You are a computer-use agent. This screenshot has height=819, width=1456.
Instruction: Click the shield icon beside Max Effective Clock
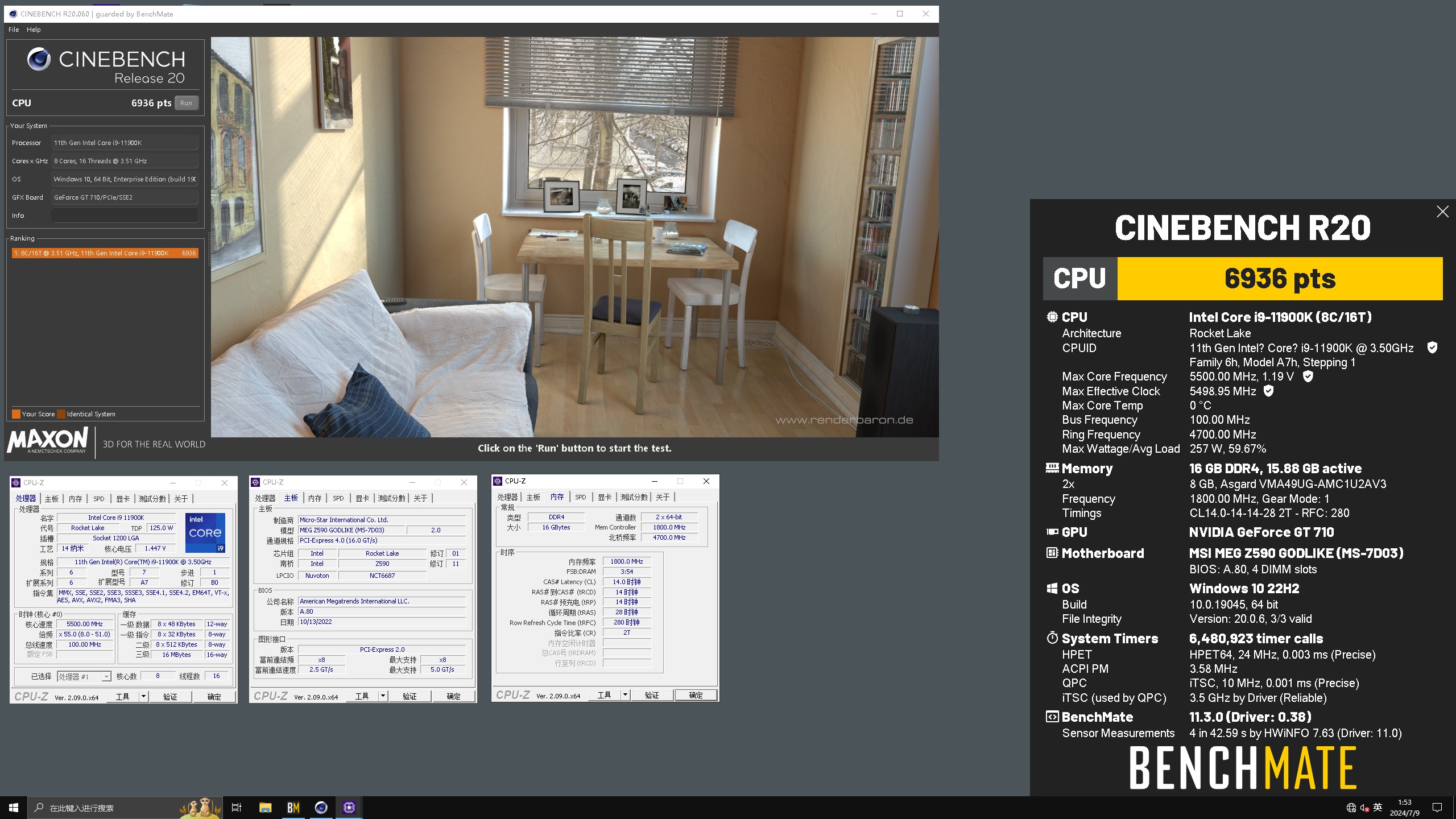pyautogui.click(x=1268, y=391)
